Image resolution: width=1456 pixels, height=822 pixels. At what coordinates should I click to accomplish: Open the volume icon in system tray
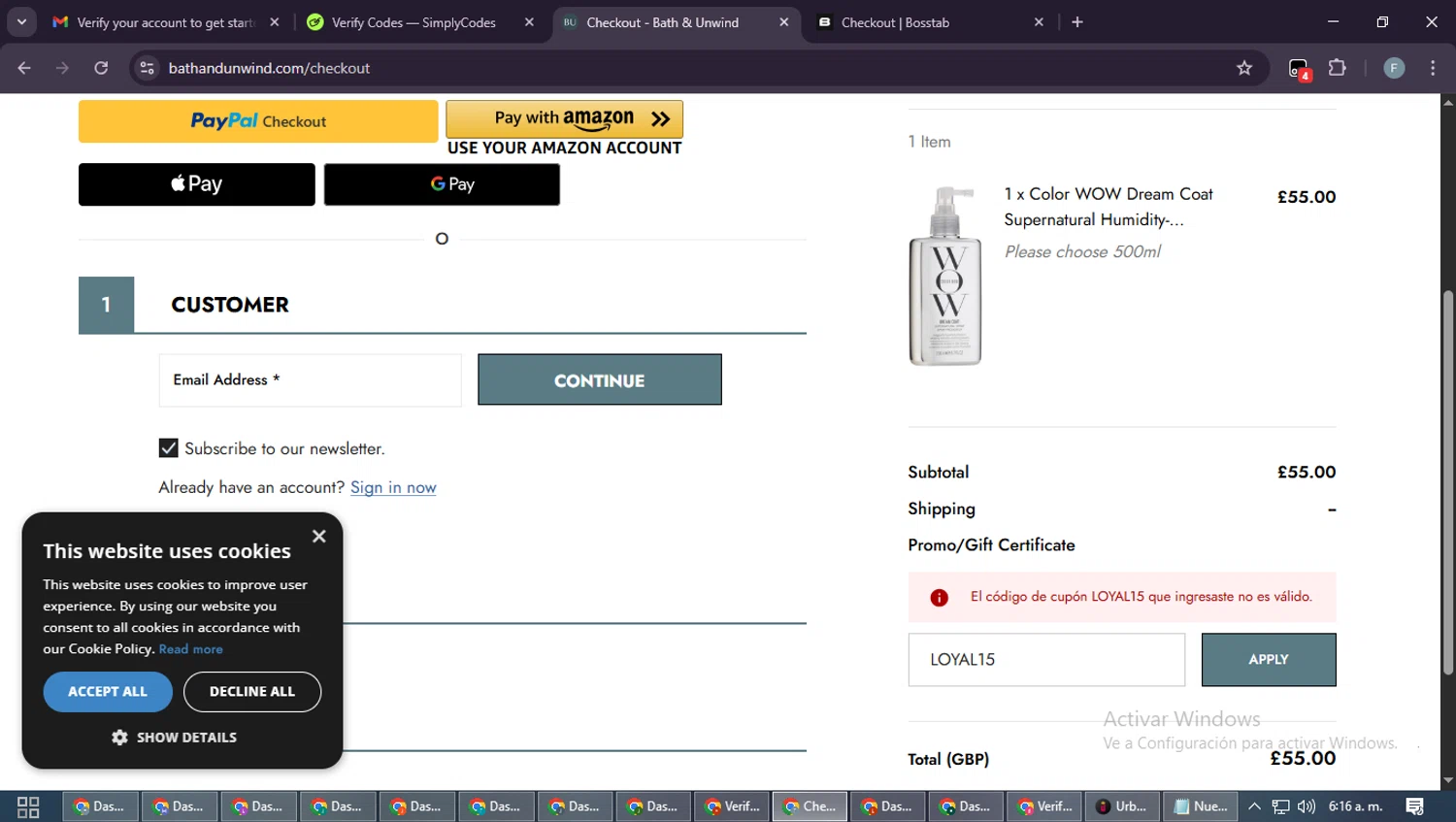point(1307,806)
